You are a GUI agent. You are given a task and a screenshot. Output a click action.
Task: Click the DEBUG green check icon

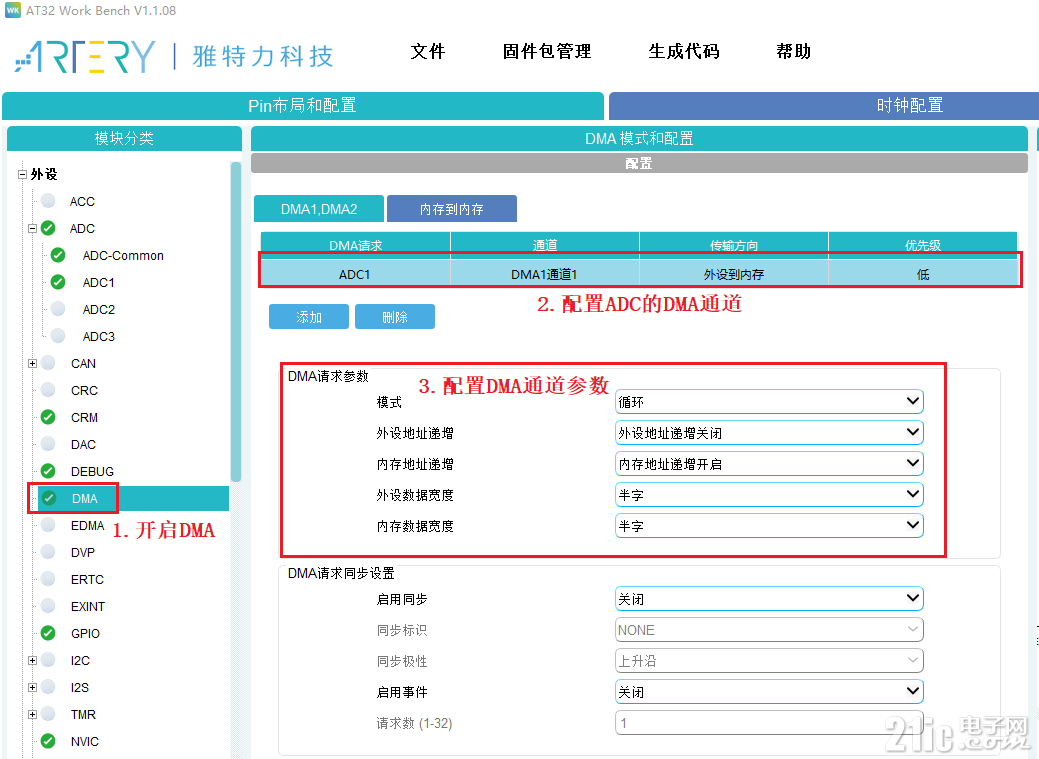tap(48, 471)
